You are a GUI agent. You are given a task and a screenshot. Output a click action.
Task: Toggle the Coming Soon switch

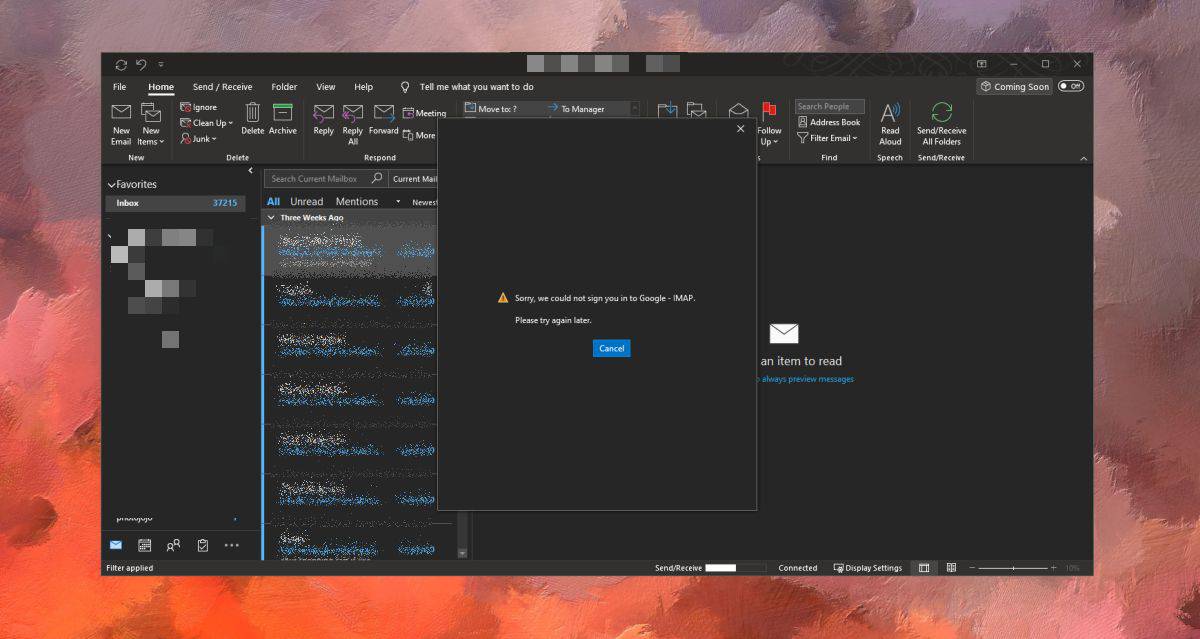tap(1071, 87)
